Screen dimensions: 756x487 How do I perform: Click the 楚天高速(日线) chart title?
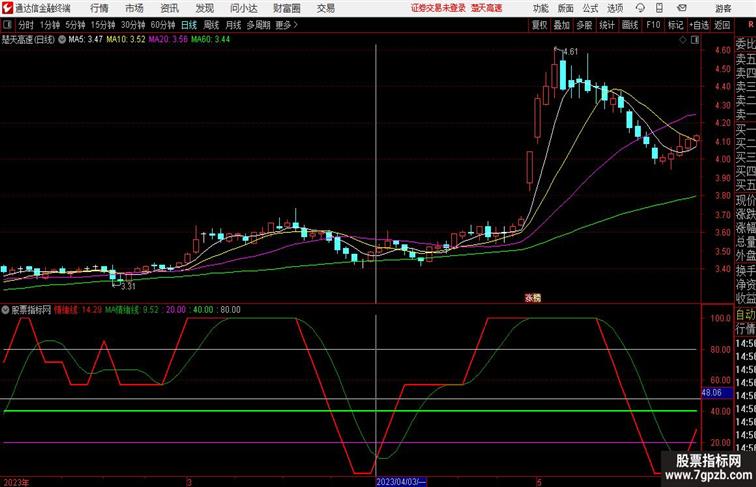28,40
